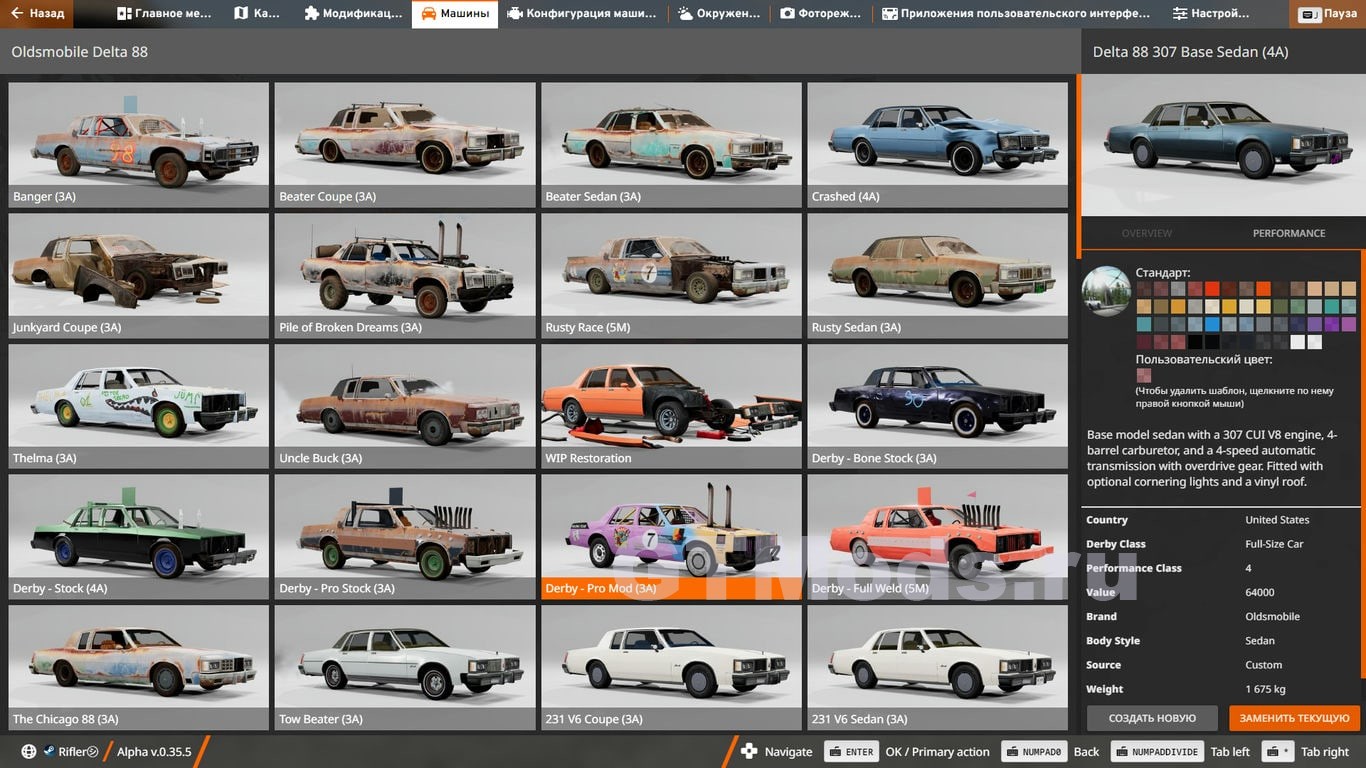Pick the bright blue standard color swatch

1212,324
